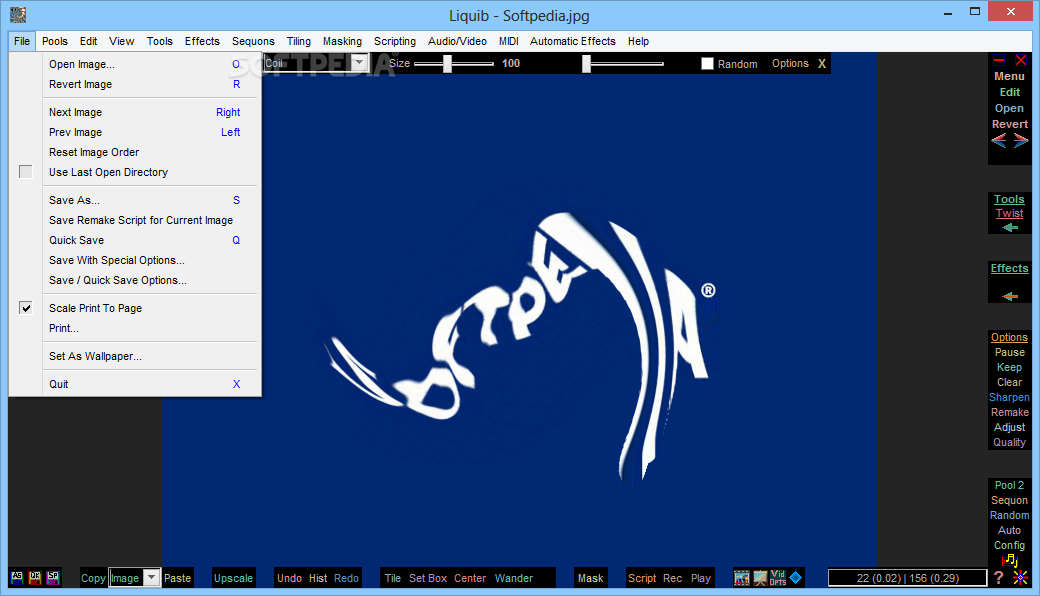The image size is (1040, 596).
Task: Click the presentation easel icon
Action: click(760, 578)
